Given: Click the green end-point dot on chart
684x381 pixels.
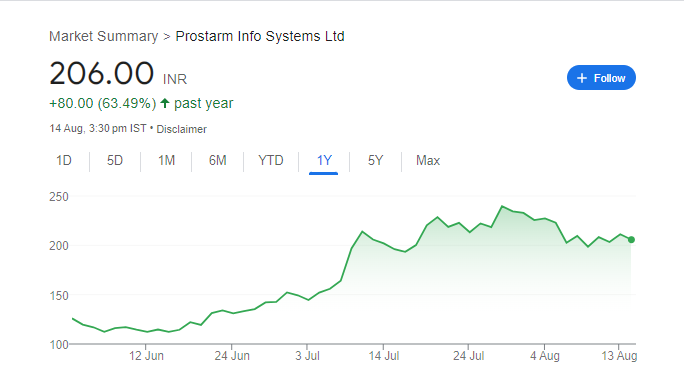Looking at the screenshot, I should coord(631,240).
